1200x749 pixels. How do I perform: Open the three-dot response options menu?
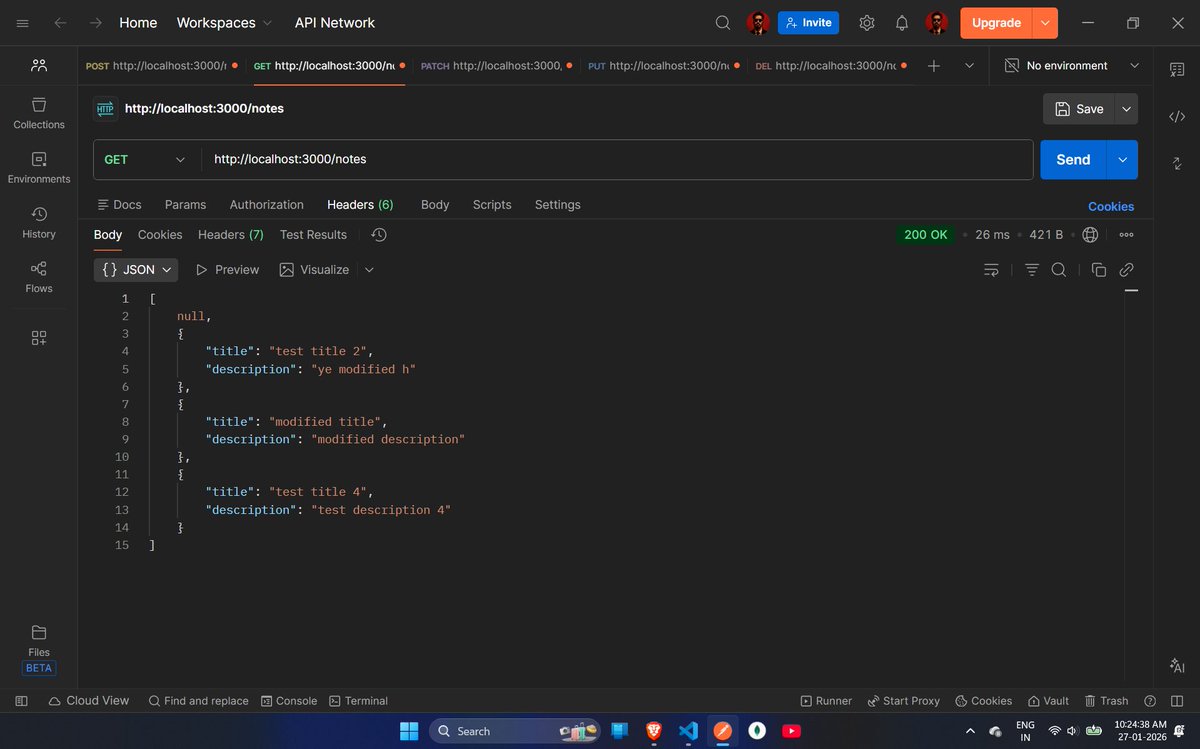pos(1126,234)
